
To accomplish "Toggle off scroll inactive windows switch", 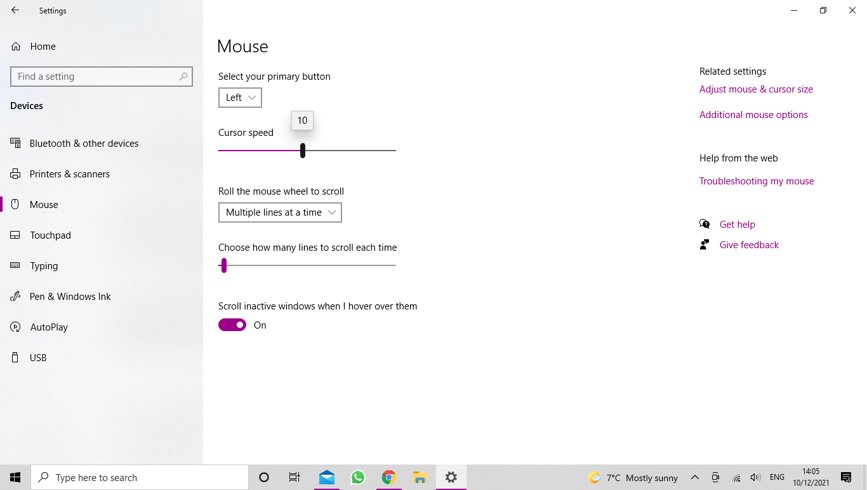I will tap(232, 325).
